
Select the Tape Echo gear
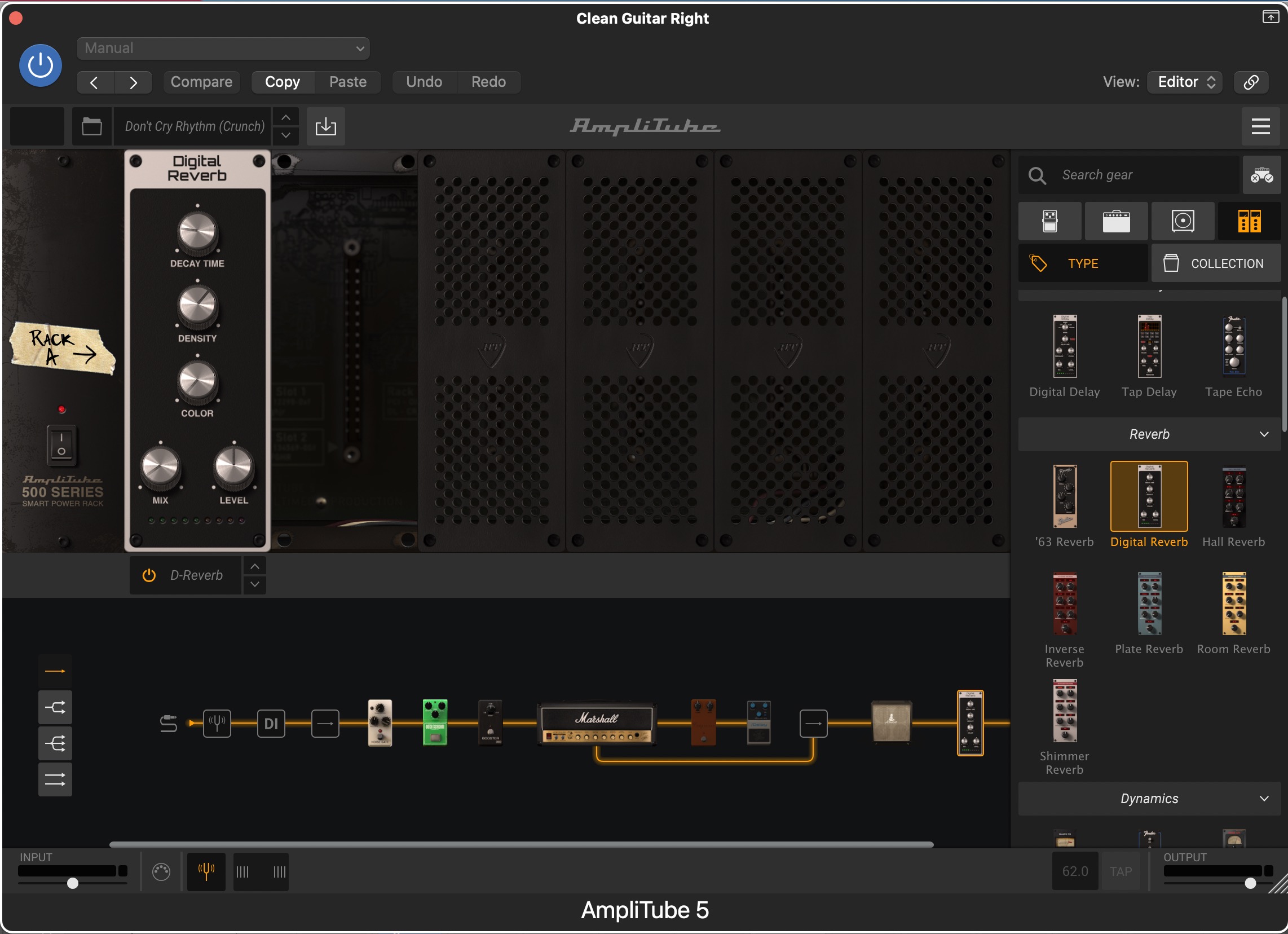tap(1233, 356)
